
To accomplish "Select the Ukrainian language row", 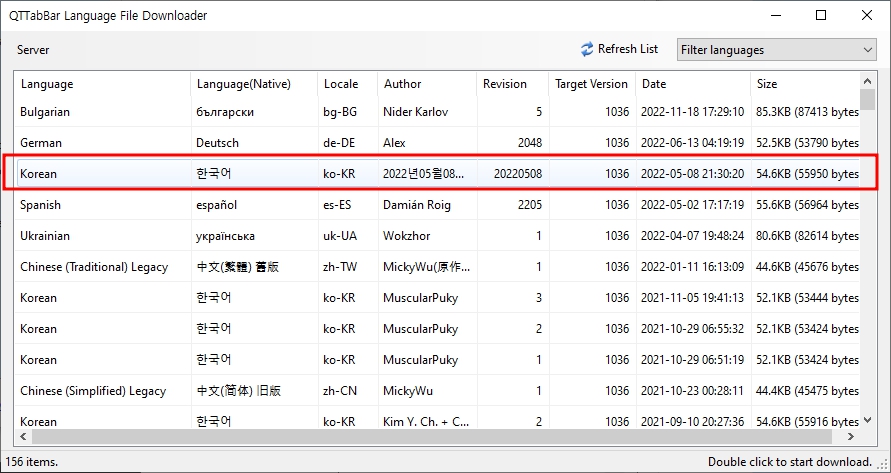I will (x=438, y=235).
